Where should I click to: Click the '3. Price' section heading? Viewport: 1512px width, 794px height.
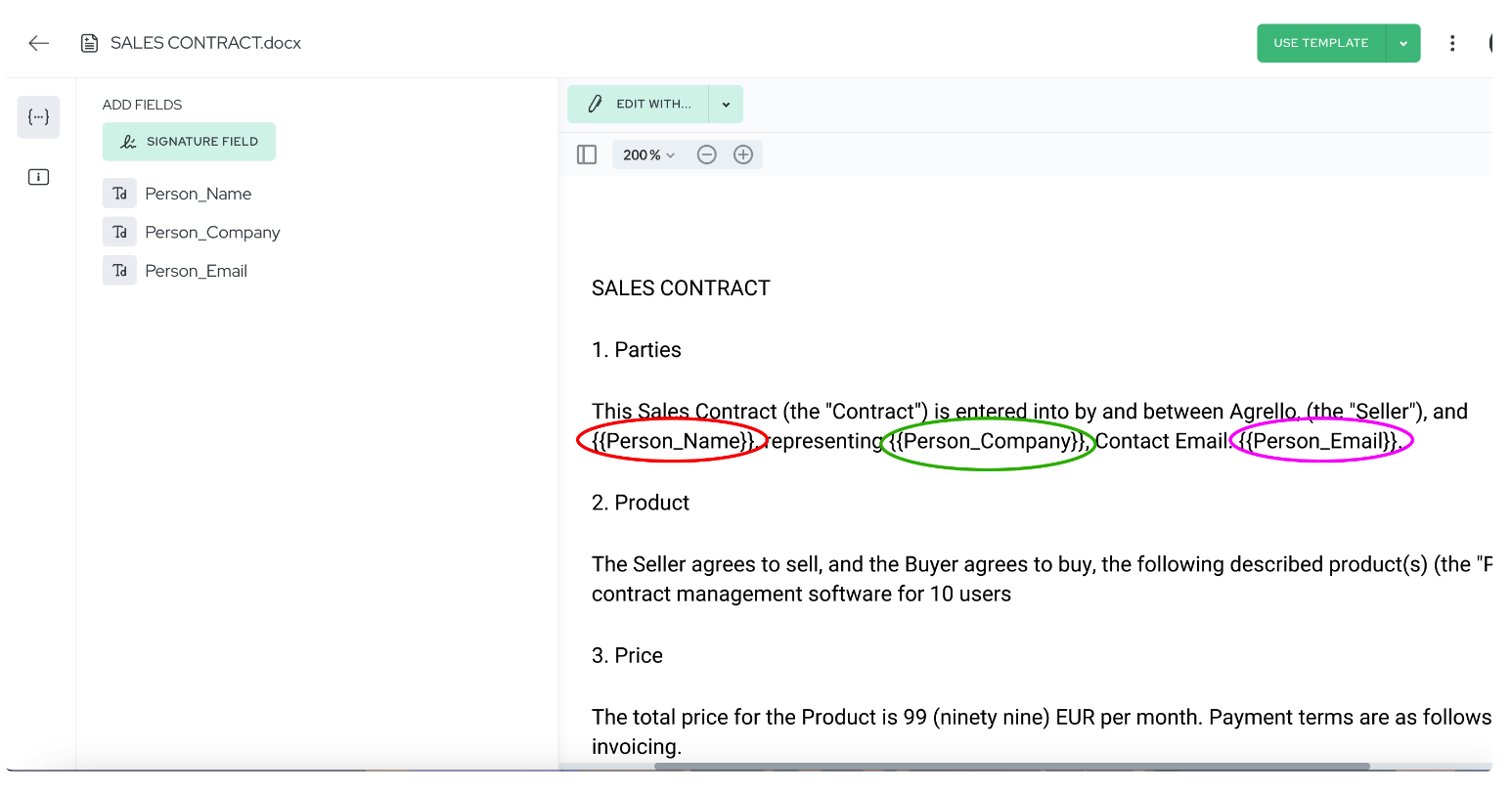point(627,655)
